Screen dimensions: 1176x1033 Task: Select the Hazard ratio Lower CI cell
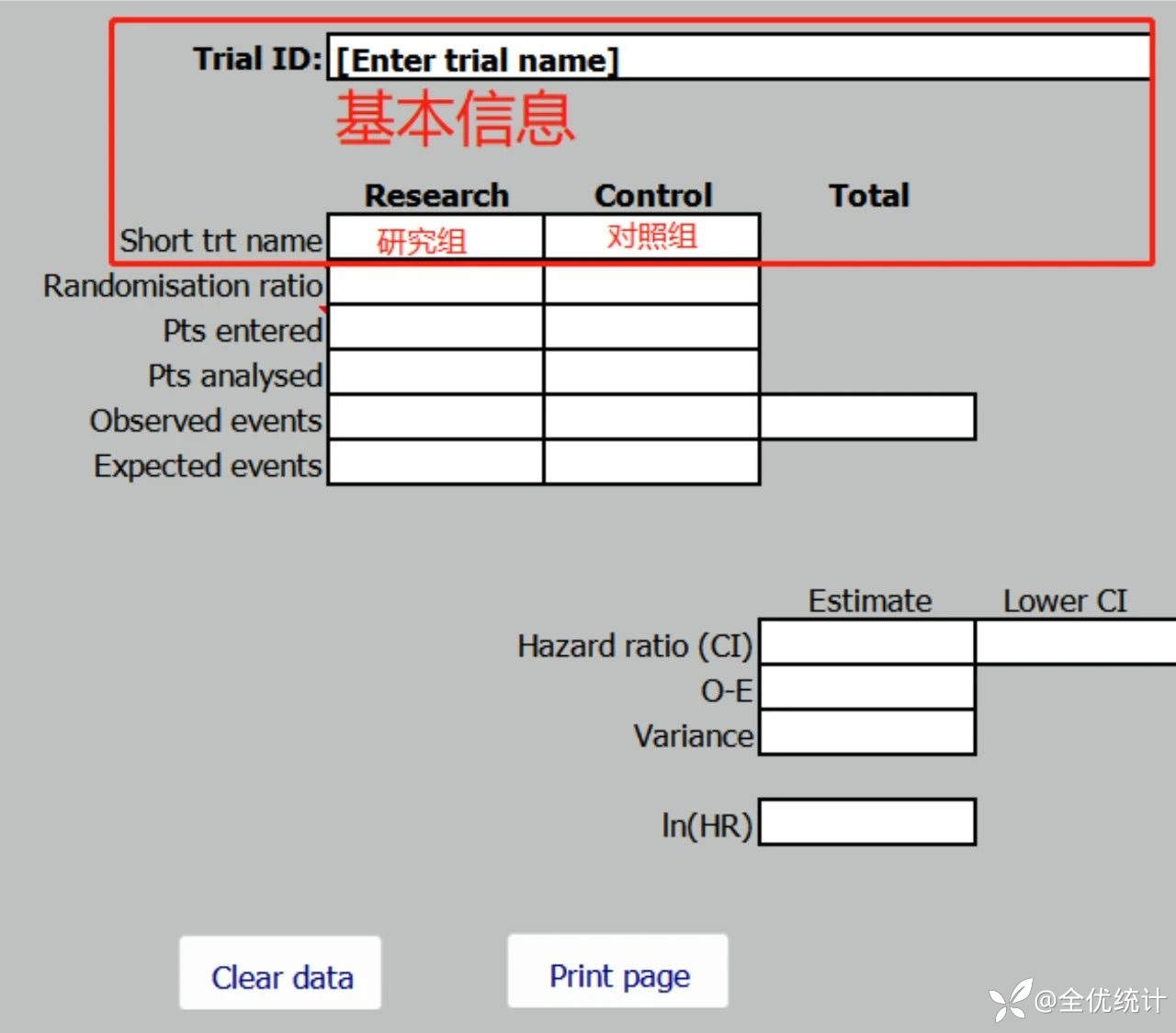pyautogui.click(x=1075, y=642)
